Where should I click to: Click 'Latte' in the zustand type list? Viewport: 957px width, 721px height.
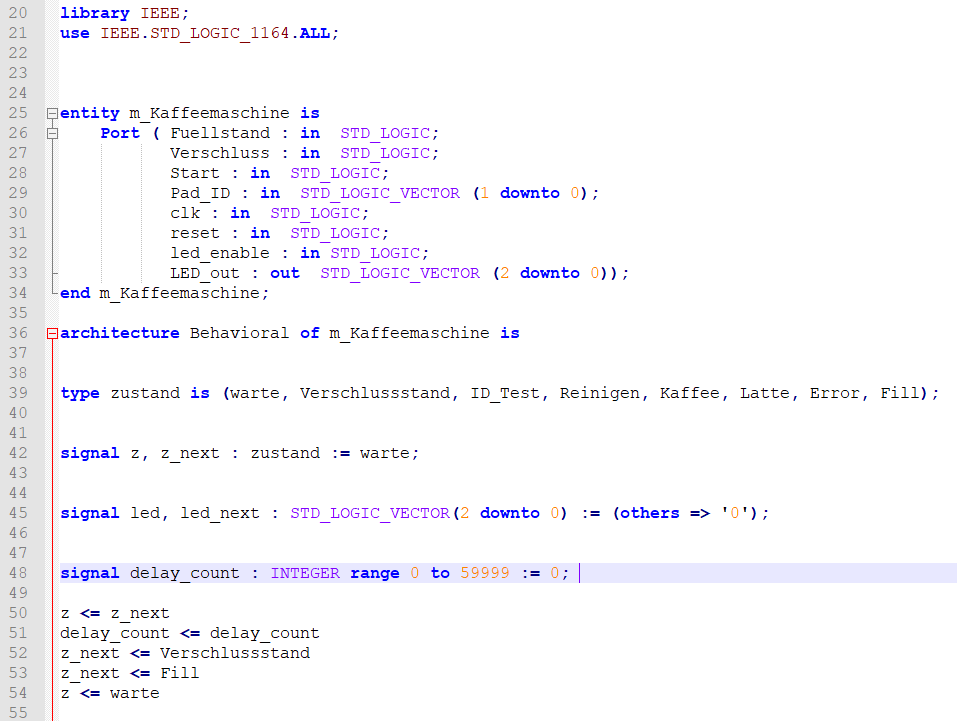coord(765,393)
